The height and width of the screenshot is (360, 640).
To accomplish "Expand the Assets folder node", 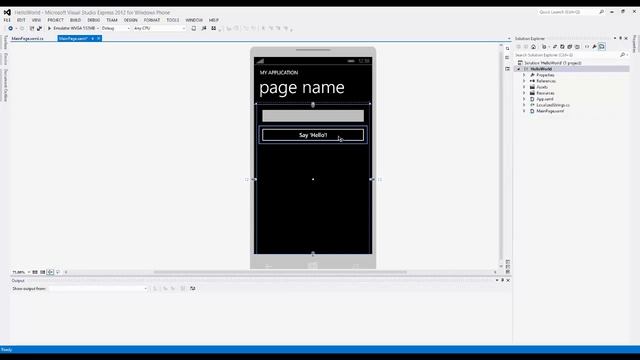I will point(524,87).
